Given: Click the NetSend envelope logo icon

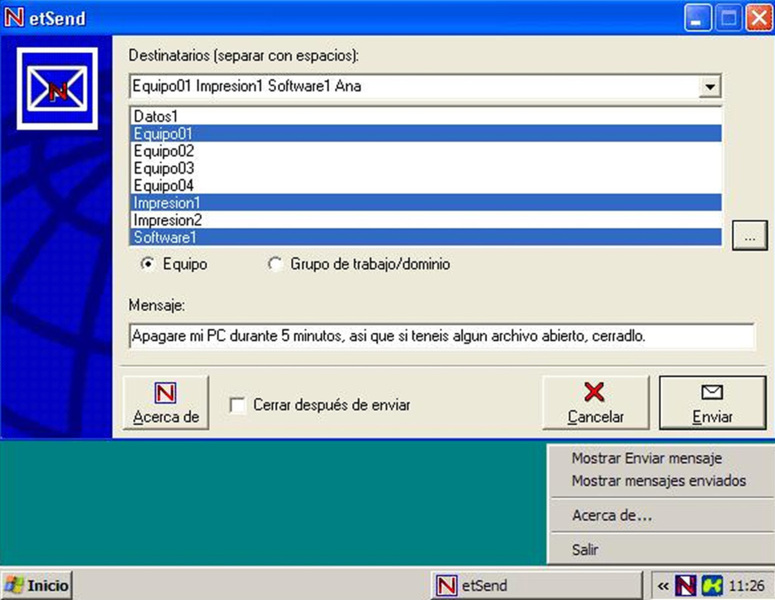Looking at the screenshot, I should 57,89.
